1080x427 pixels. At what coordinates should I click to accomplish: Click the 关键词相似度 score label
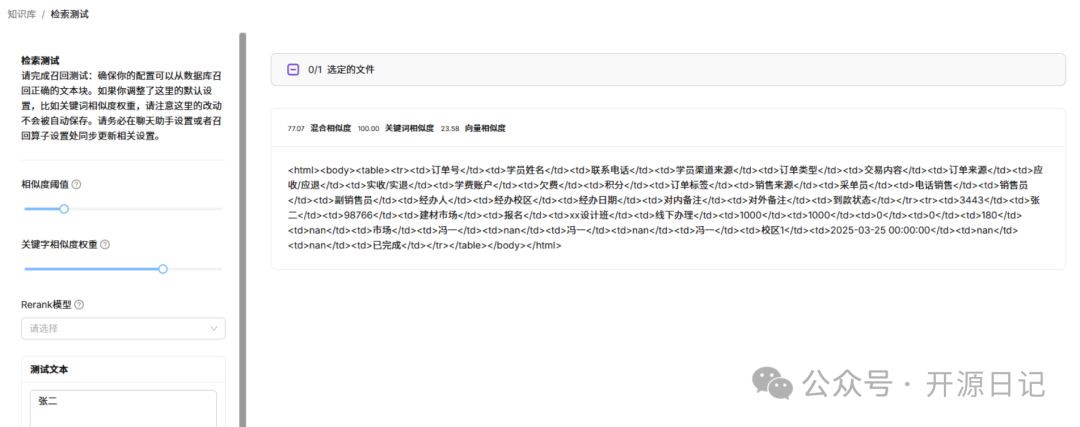(409, 129)
